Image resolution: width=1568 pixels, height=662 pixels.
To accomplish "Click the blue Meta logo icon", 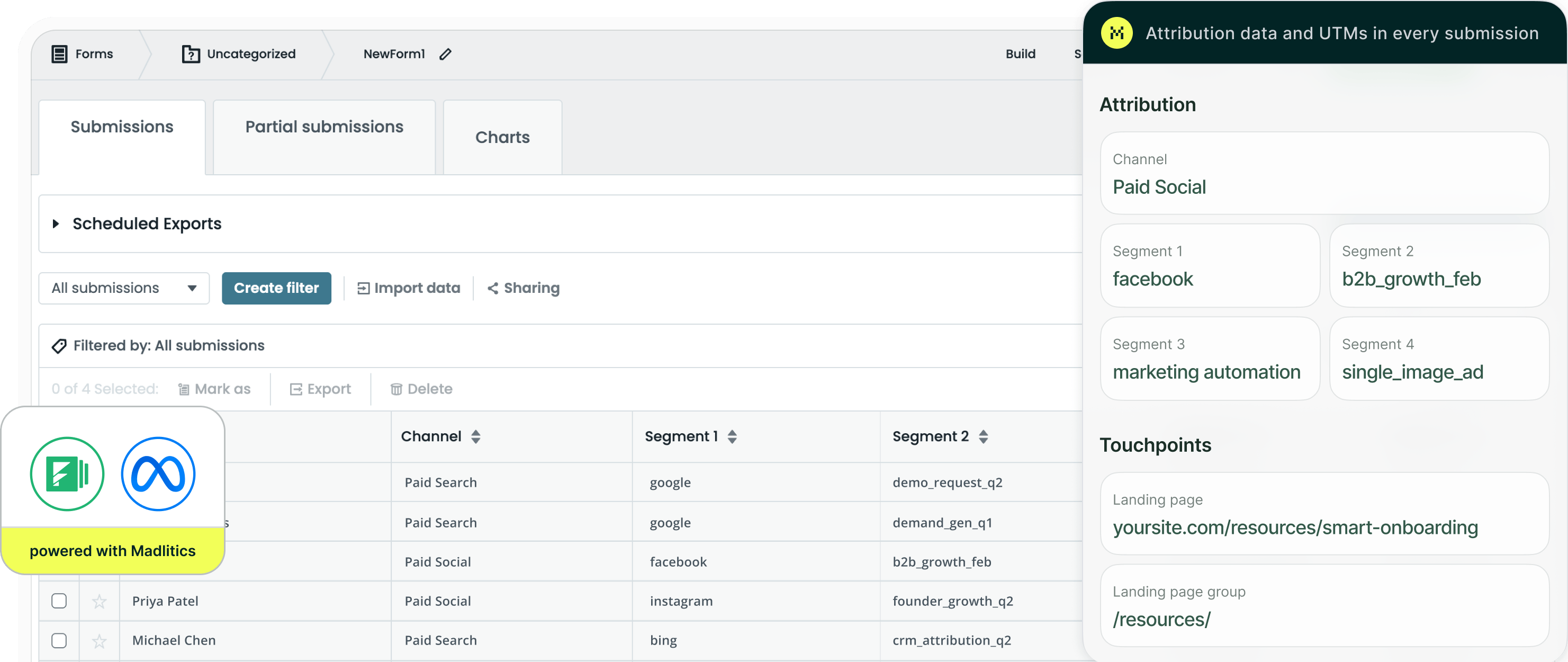I will pos(158,473).
